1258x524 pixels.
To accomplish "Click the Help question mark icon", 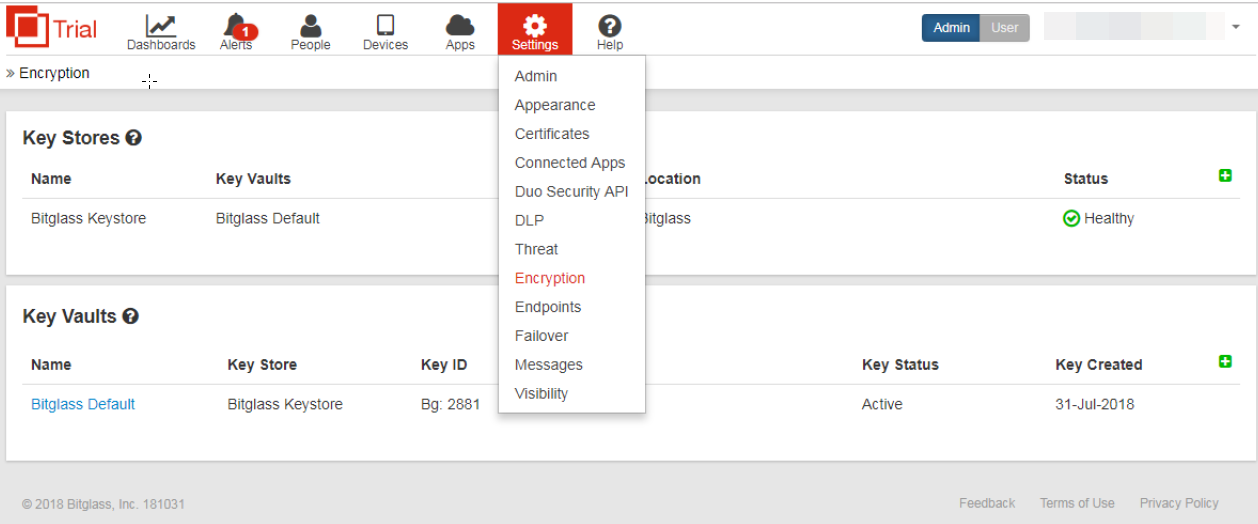I will click(609, 27).
